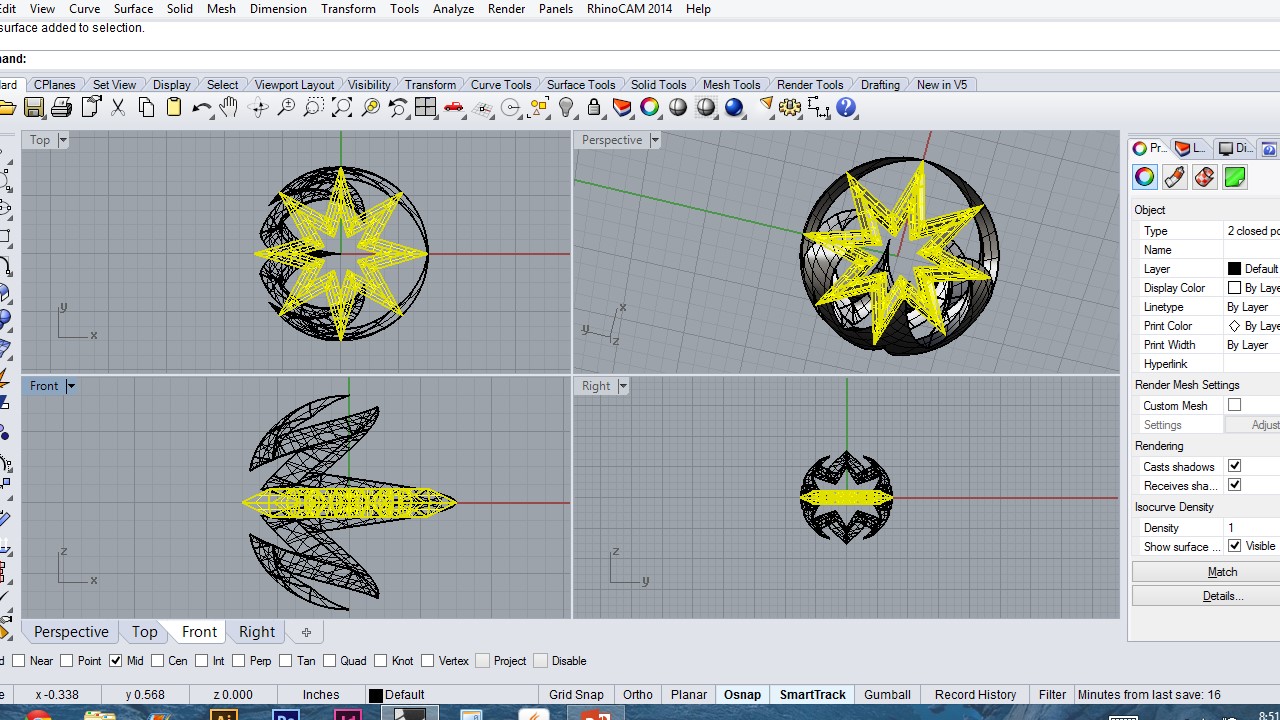Open the Print Width By Layer dropdown
This screenshot has height=720, width=1280.
click(1252, 345)
